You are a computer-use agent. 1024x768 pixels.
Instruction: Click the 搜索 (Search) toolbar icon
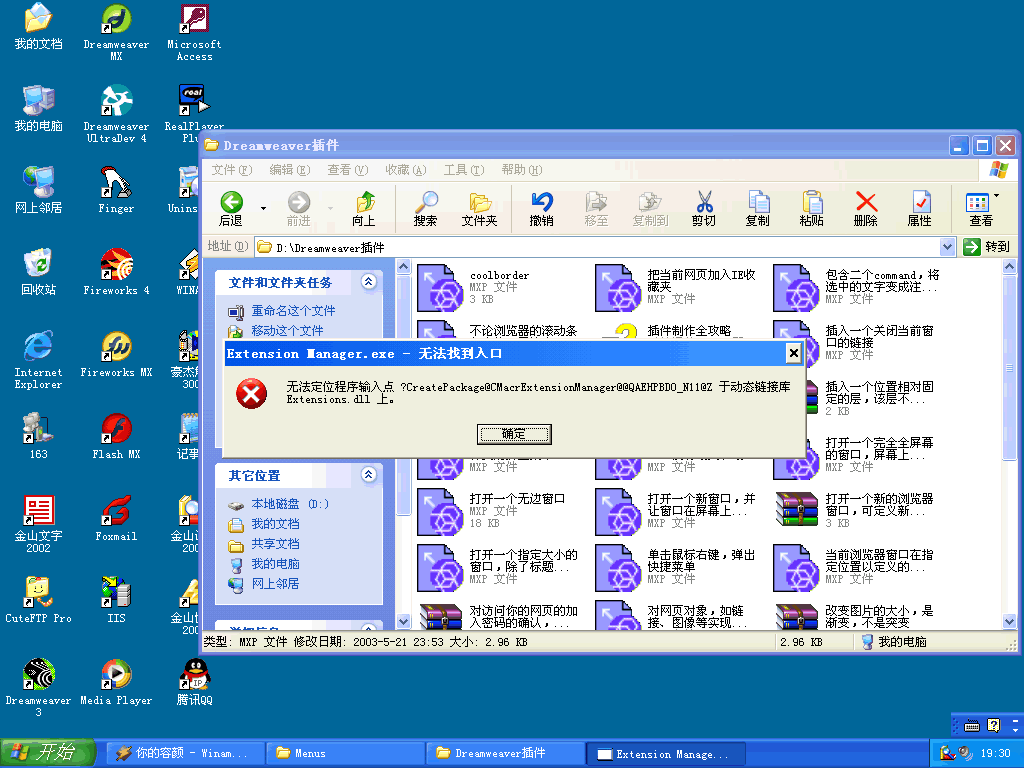[x=425, y=208]
